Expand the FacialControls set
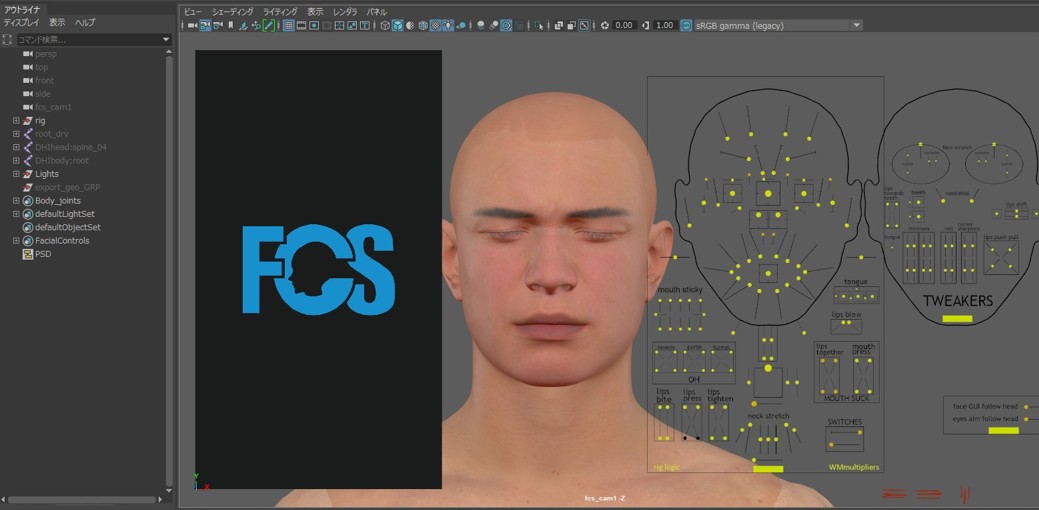This screenshot has width=1039, height=510. tap(16, 240)
